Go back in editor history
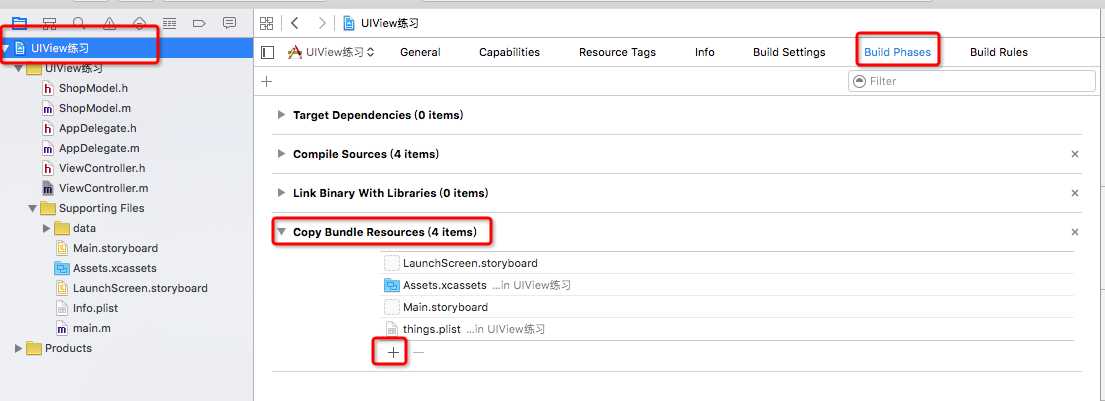This screenshot has width=1105, height=401. click(x=295, y=23)
